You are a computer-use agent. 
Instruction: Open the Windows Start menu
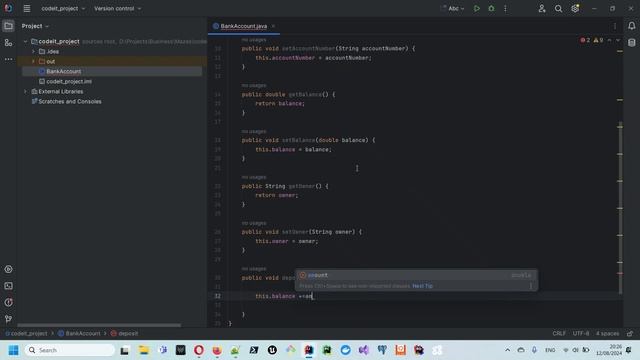pos(13,350)
